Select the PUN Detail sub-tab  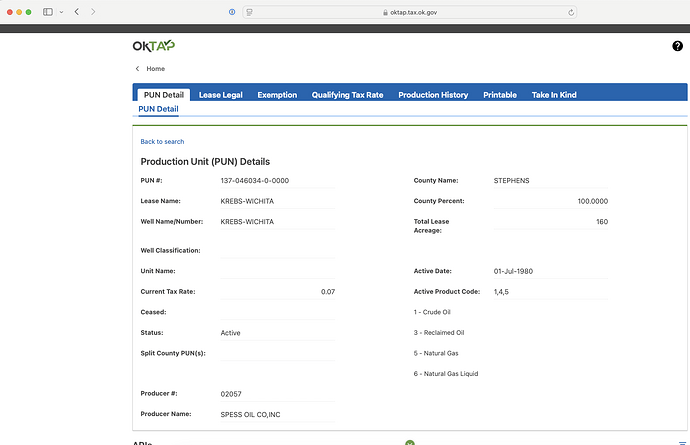coord(158,109)
